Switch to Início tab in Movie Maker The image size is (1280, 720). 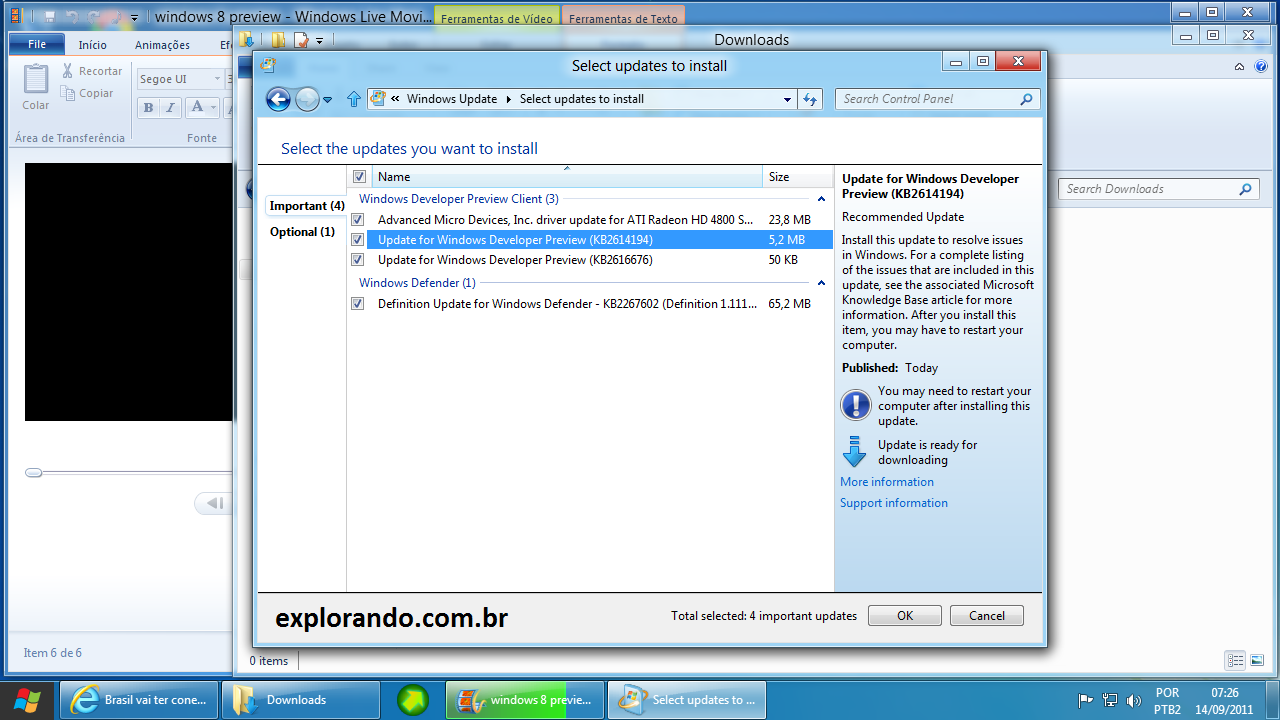[x=93, y=45]
